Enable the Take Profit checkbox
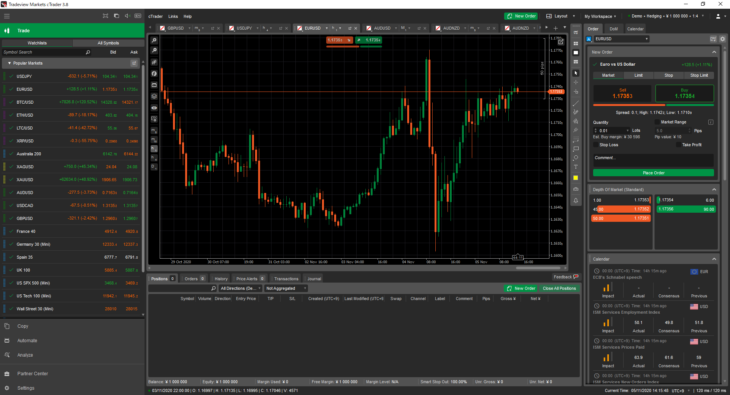730x395 pixels. [678, 145]
